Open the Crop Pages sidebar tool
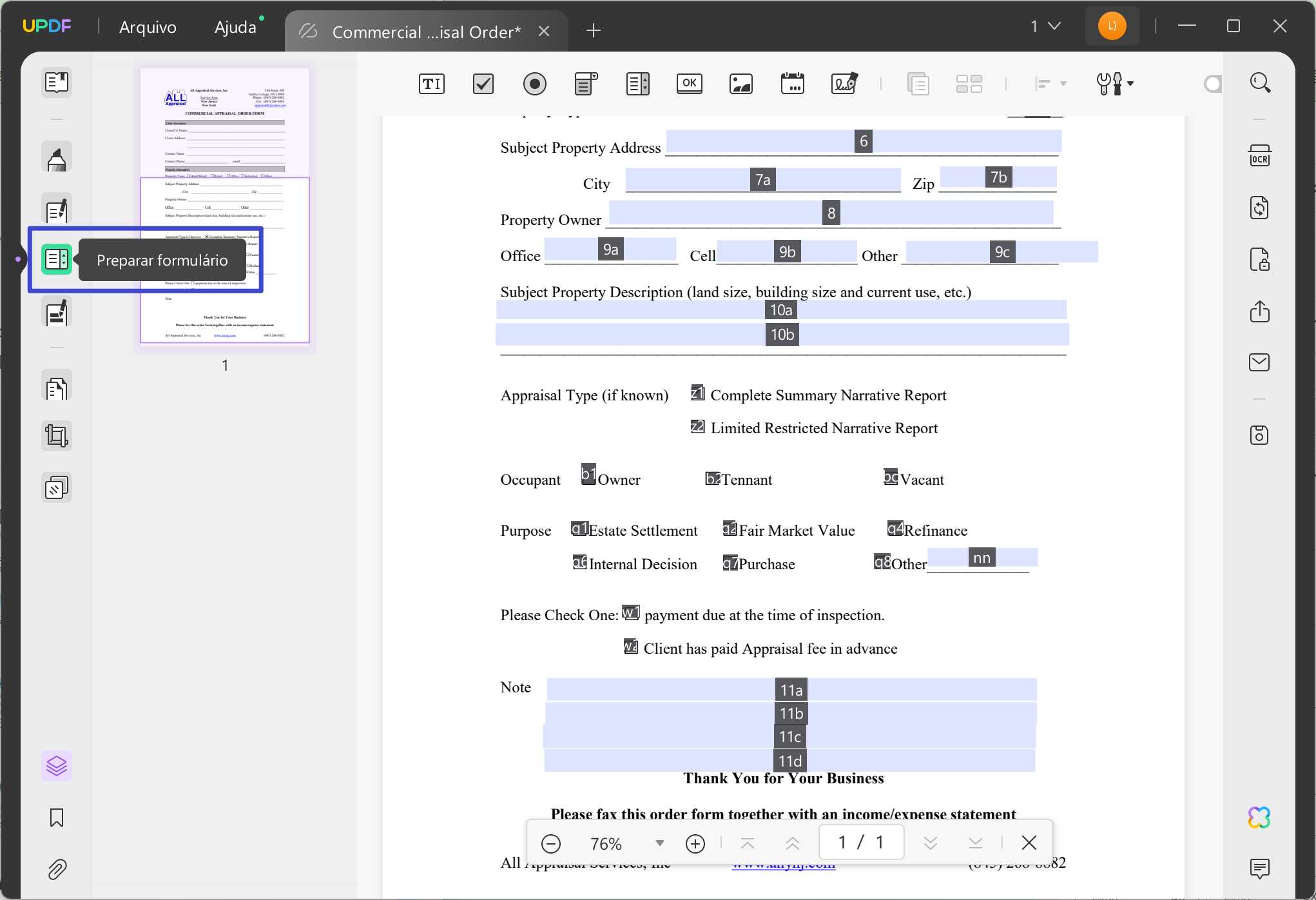This screenshot has height=900, width=1316. 57,436
